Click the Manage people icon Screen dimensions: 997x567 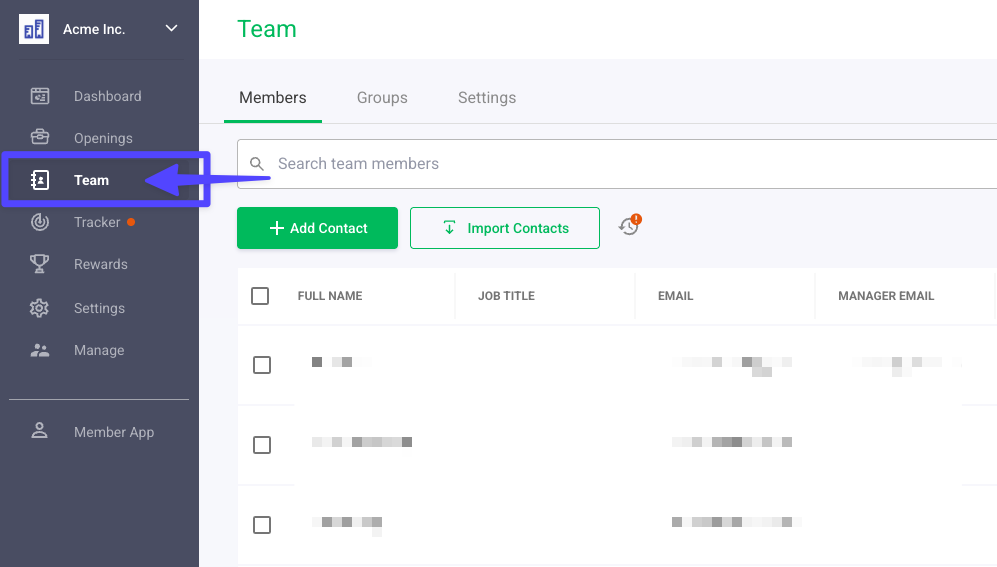click(x=40, y=350)
